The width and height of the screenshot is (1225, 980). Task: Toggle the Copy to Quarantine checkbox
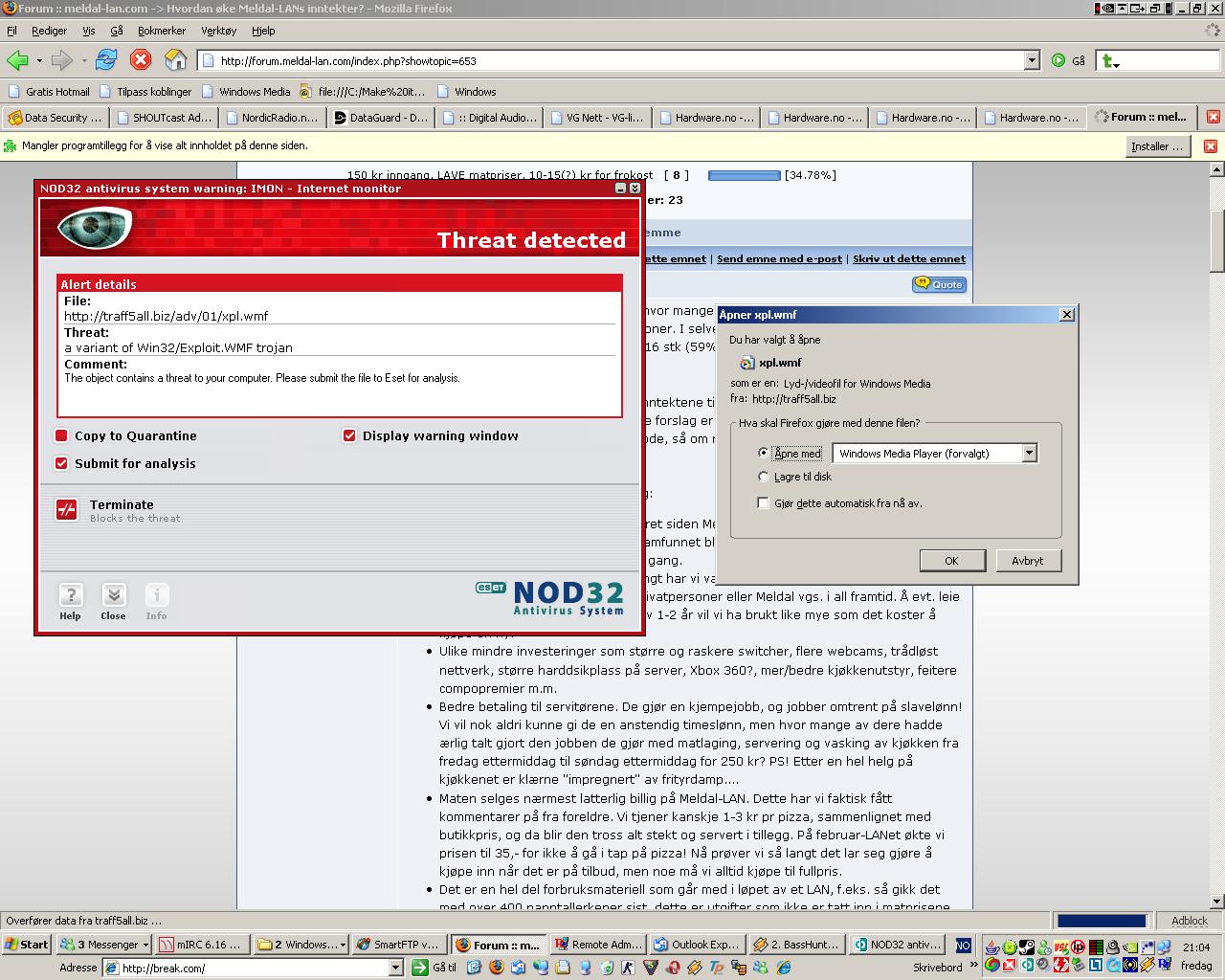pos(61,435)
